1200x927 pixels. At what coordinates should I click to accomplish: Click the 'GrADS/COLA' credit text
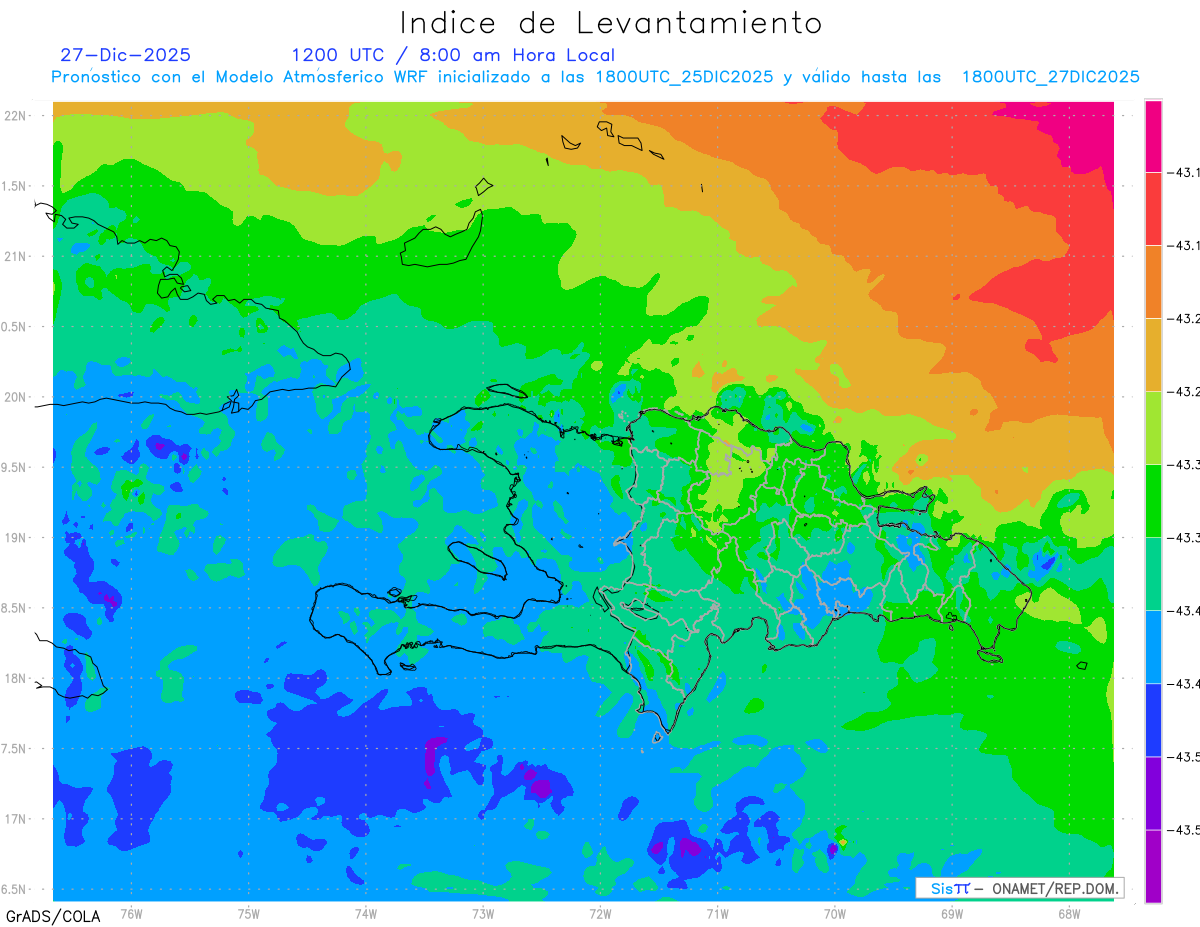click(x=51, y=916)
